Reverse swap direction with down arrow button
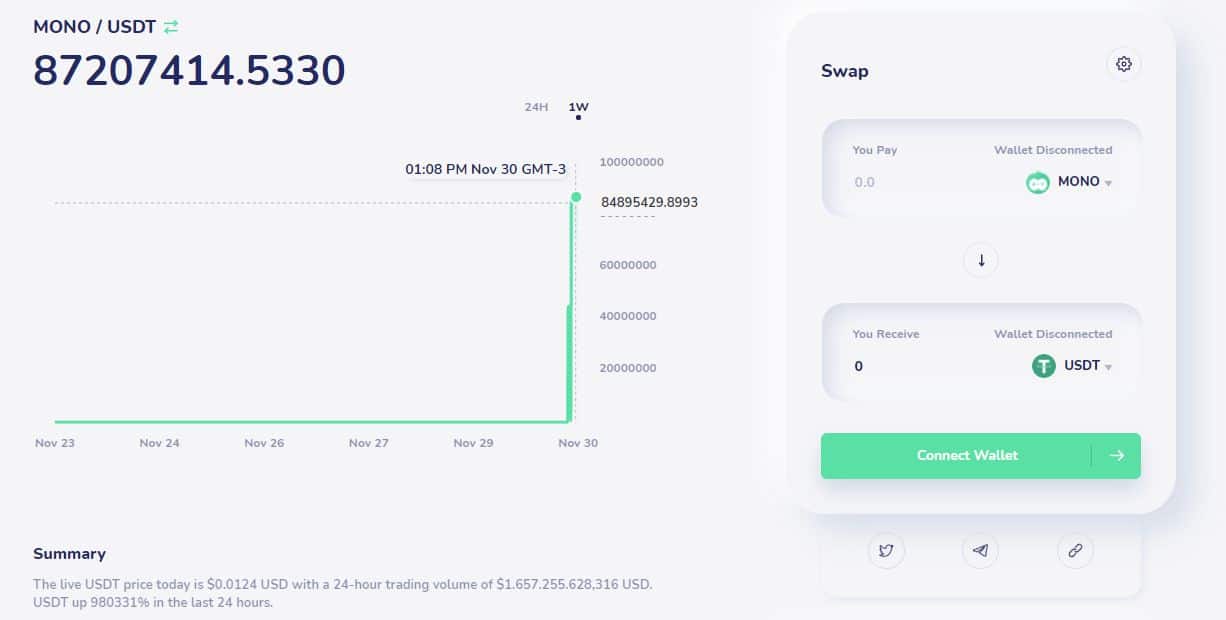 (981, 260)
